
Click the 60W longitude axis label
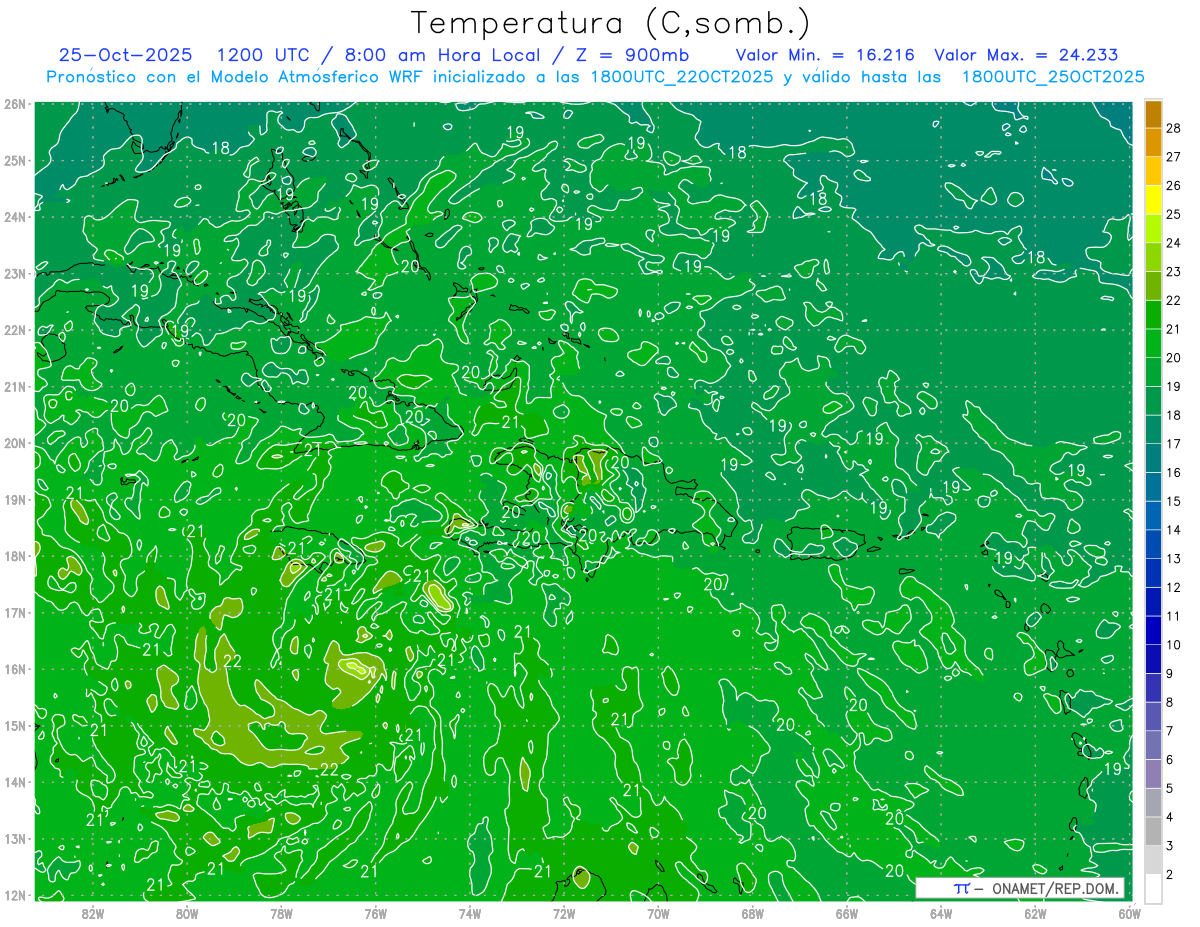click(x=1129, y=913)
